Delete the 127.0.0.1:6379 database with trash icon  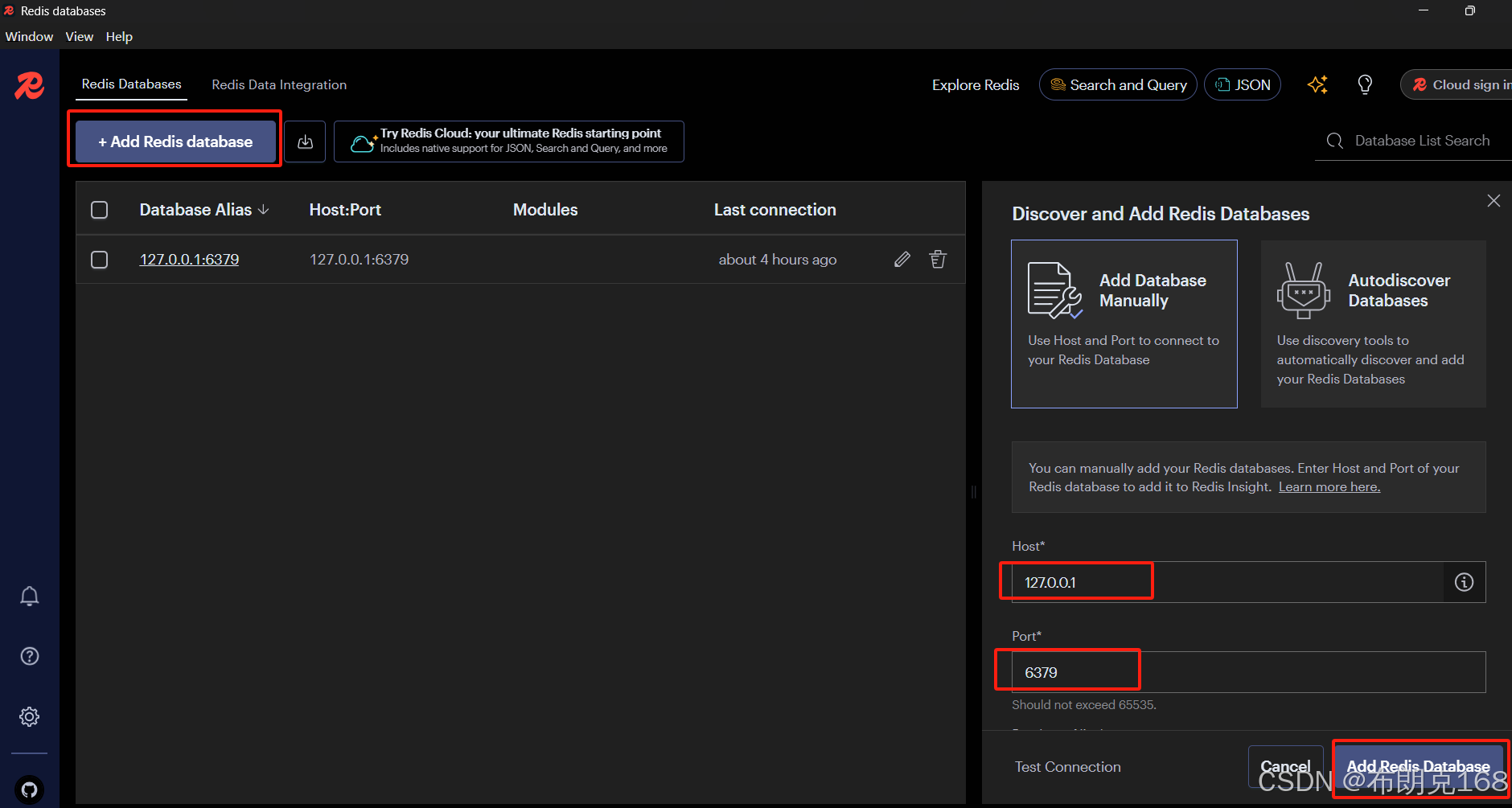tap(938, 259)
